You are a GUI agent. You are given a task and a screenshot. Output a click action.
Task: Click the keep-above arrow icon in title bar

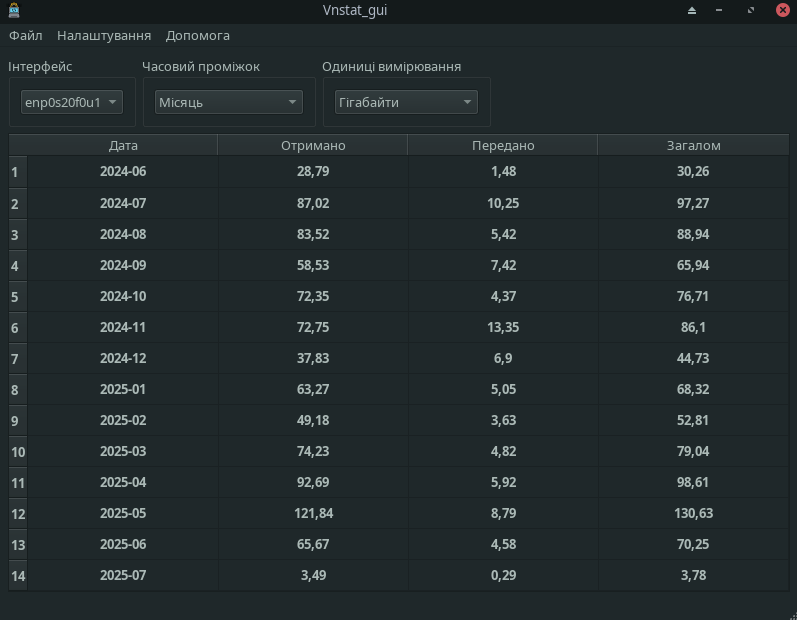691,10
